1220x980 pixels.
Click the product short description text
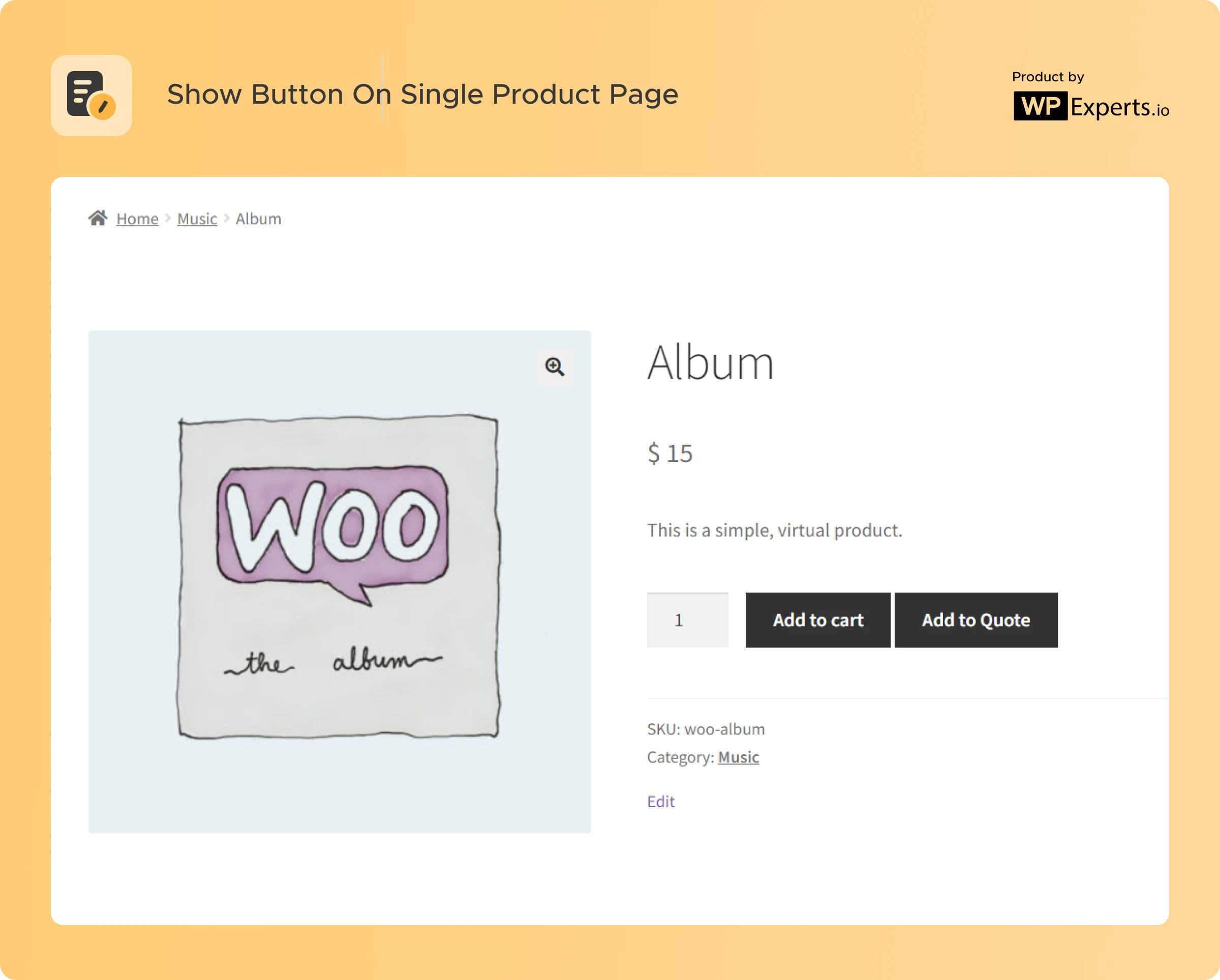[x=775, y=530]
